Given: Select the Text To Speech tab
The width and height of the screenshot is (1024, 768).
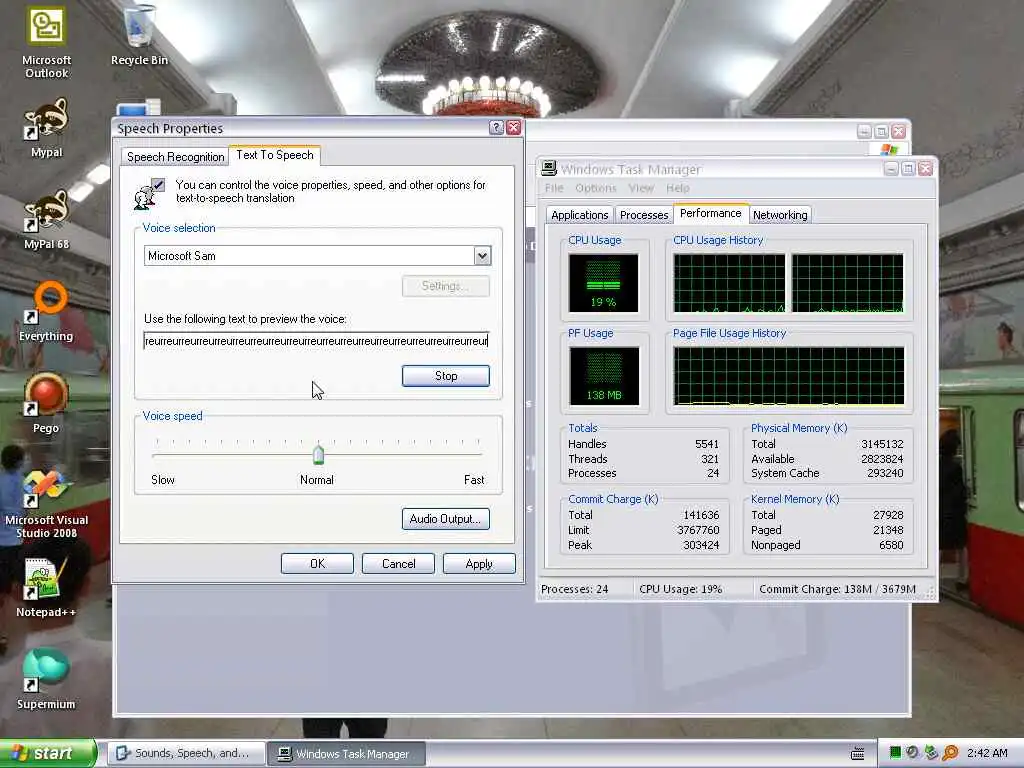Looking at the screenshot, I should pos(275,155).
